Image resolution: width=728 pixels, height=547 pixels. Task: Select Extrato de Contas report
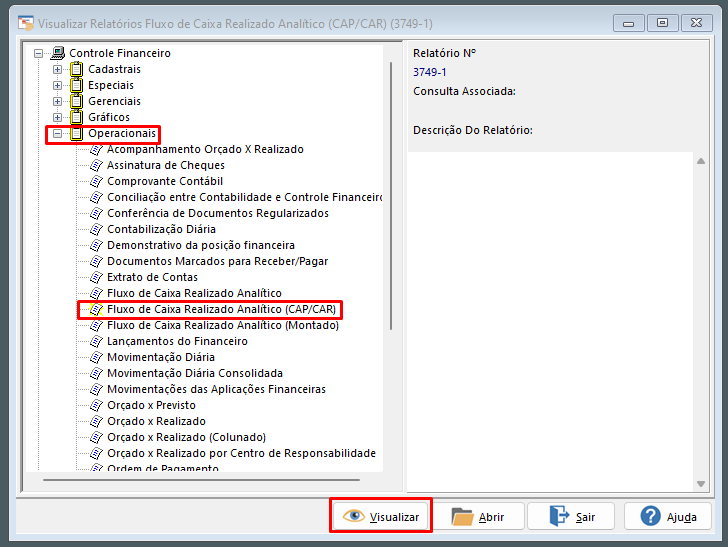pos(152,278)
